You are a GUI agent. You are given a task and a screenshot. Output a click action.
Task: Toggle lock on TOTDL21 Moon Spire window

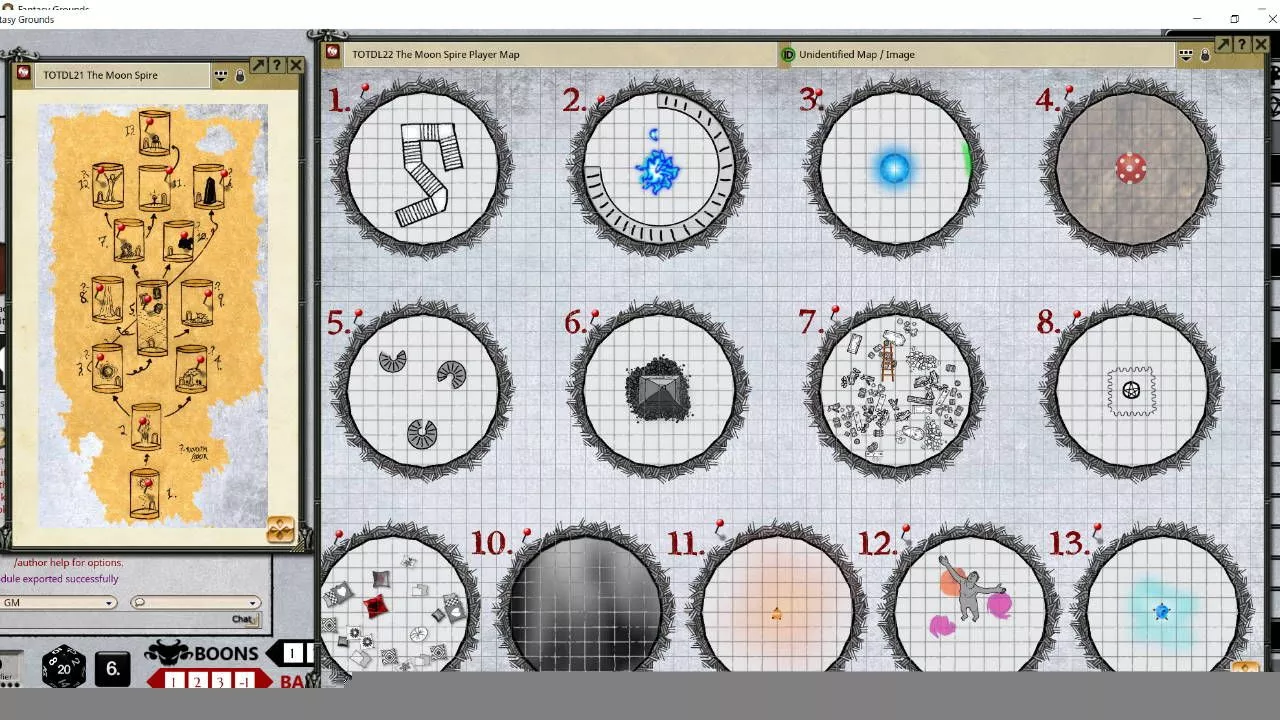click(x=240, y=75)
